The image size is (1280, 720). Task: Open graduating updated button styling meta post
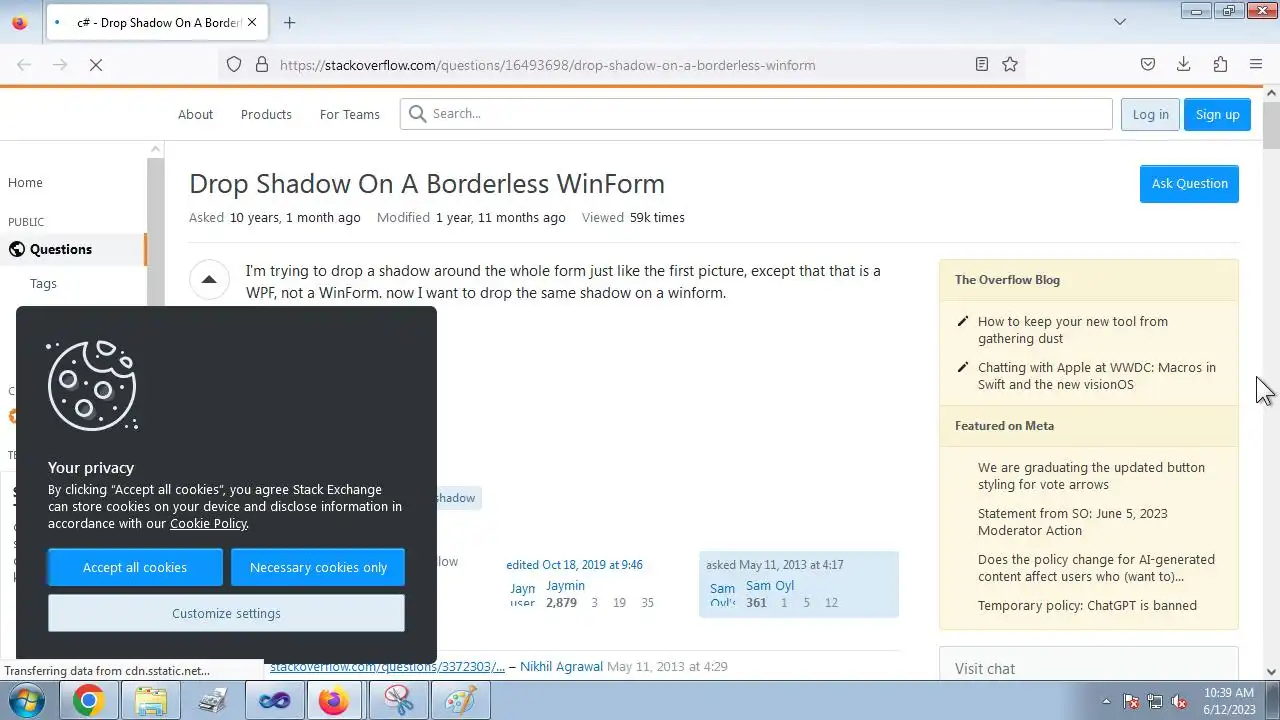pyautogui.click(x=1091, y=476)
